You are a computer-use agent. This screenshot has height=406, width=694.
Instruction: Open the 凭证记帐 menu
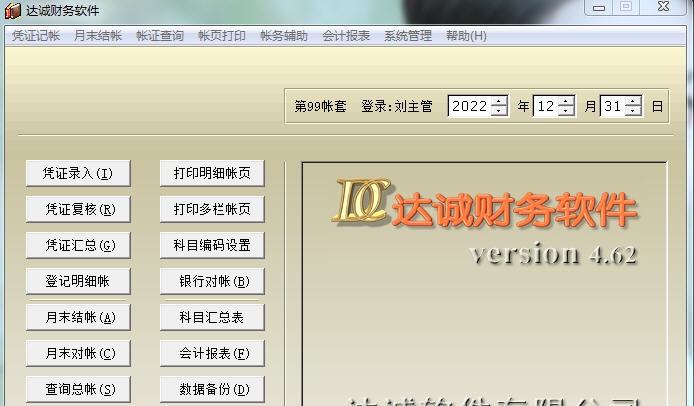(x=36, y=35)
